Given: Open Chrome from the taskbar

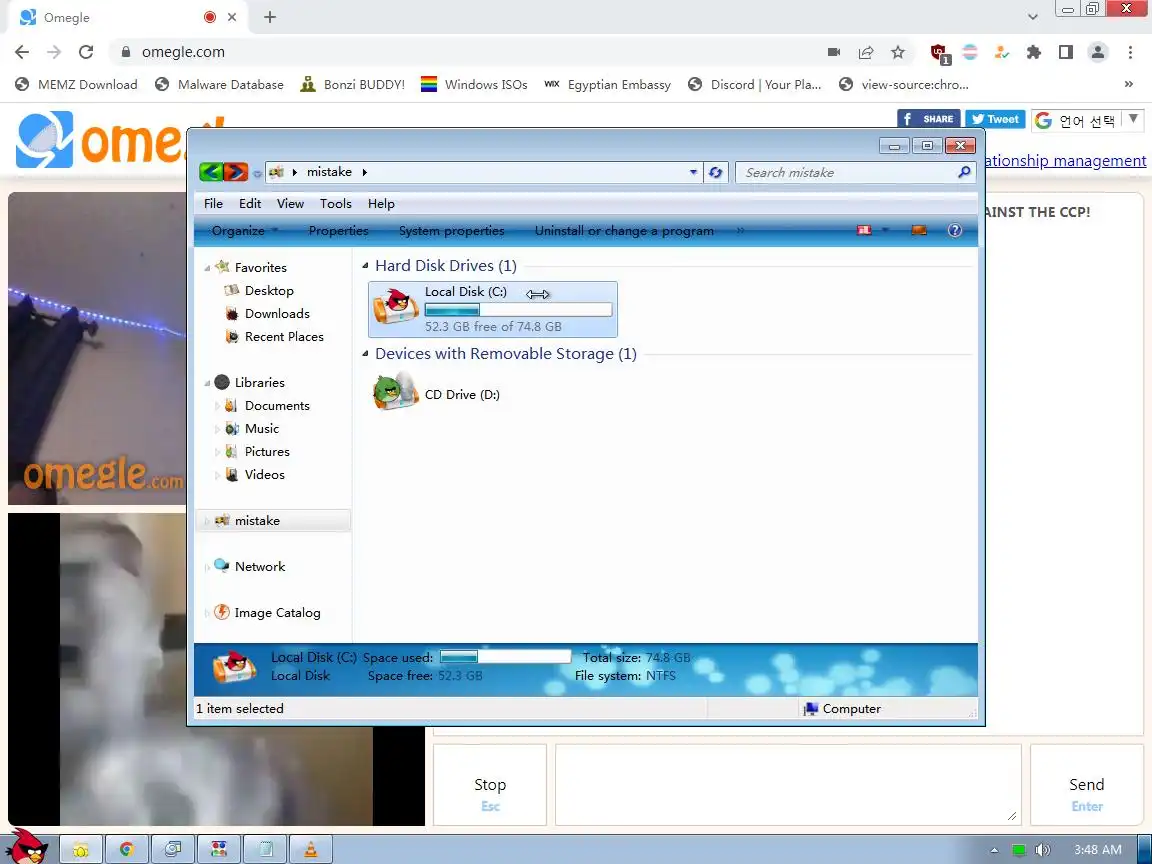Looking at the screenshot, I should pyautogui.click(x=126, y=849).
